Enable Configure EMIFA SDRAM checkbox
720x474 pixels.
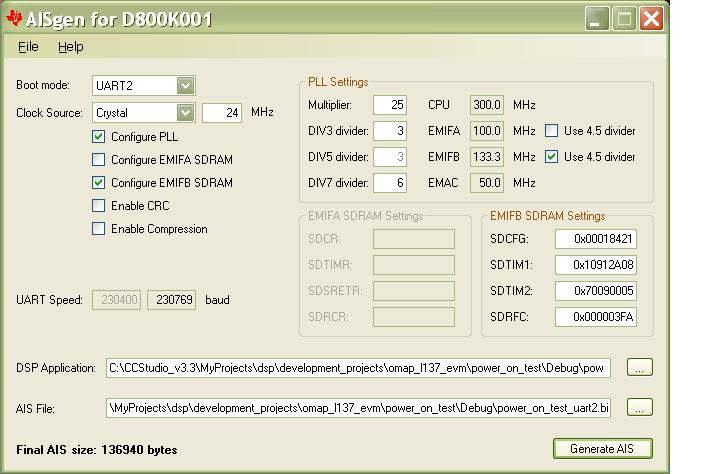(98, 160)
